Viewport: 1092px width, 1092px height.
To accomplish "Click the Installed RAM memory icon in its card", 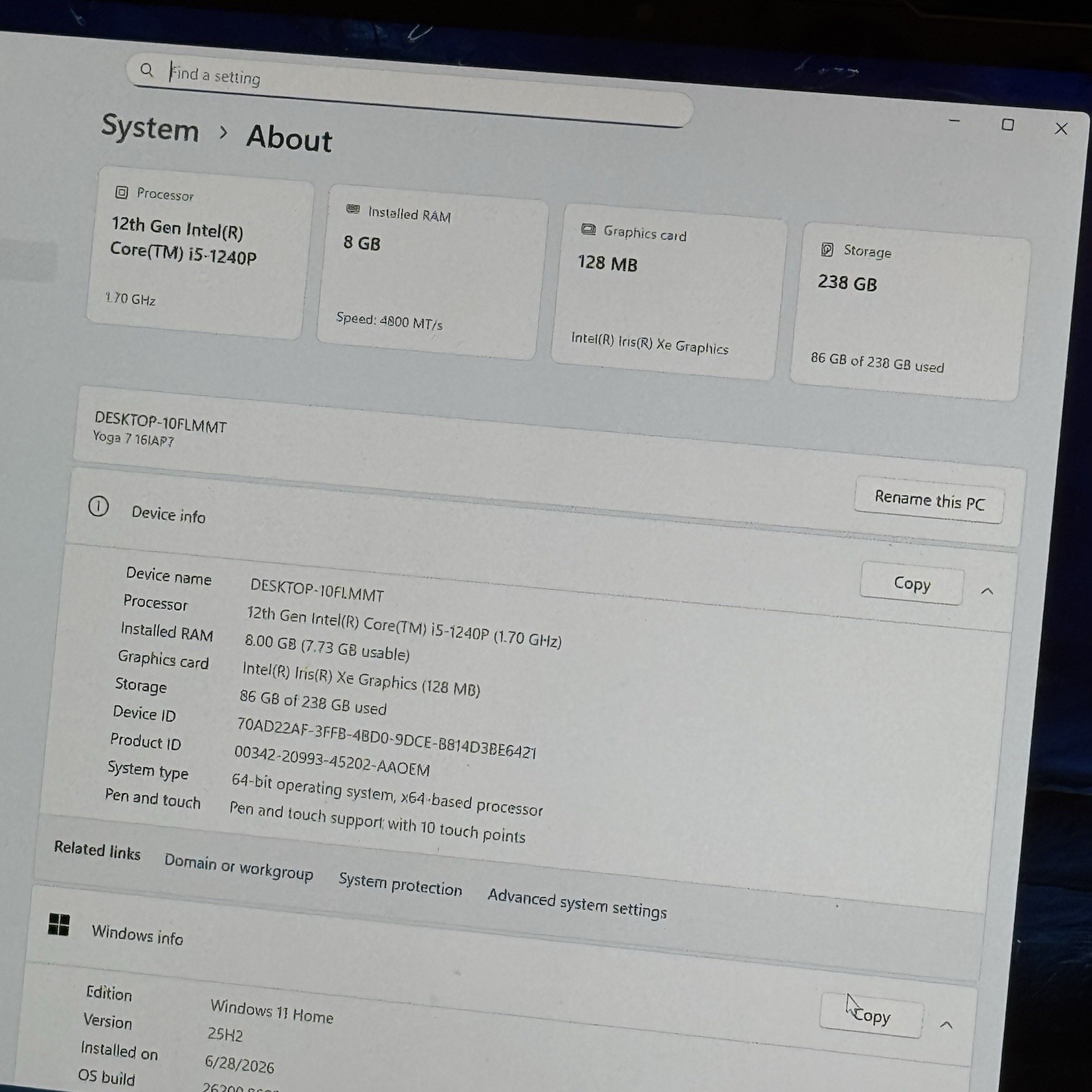I will pyautogui.click(x=353, y=210).
